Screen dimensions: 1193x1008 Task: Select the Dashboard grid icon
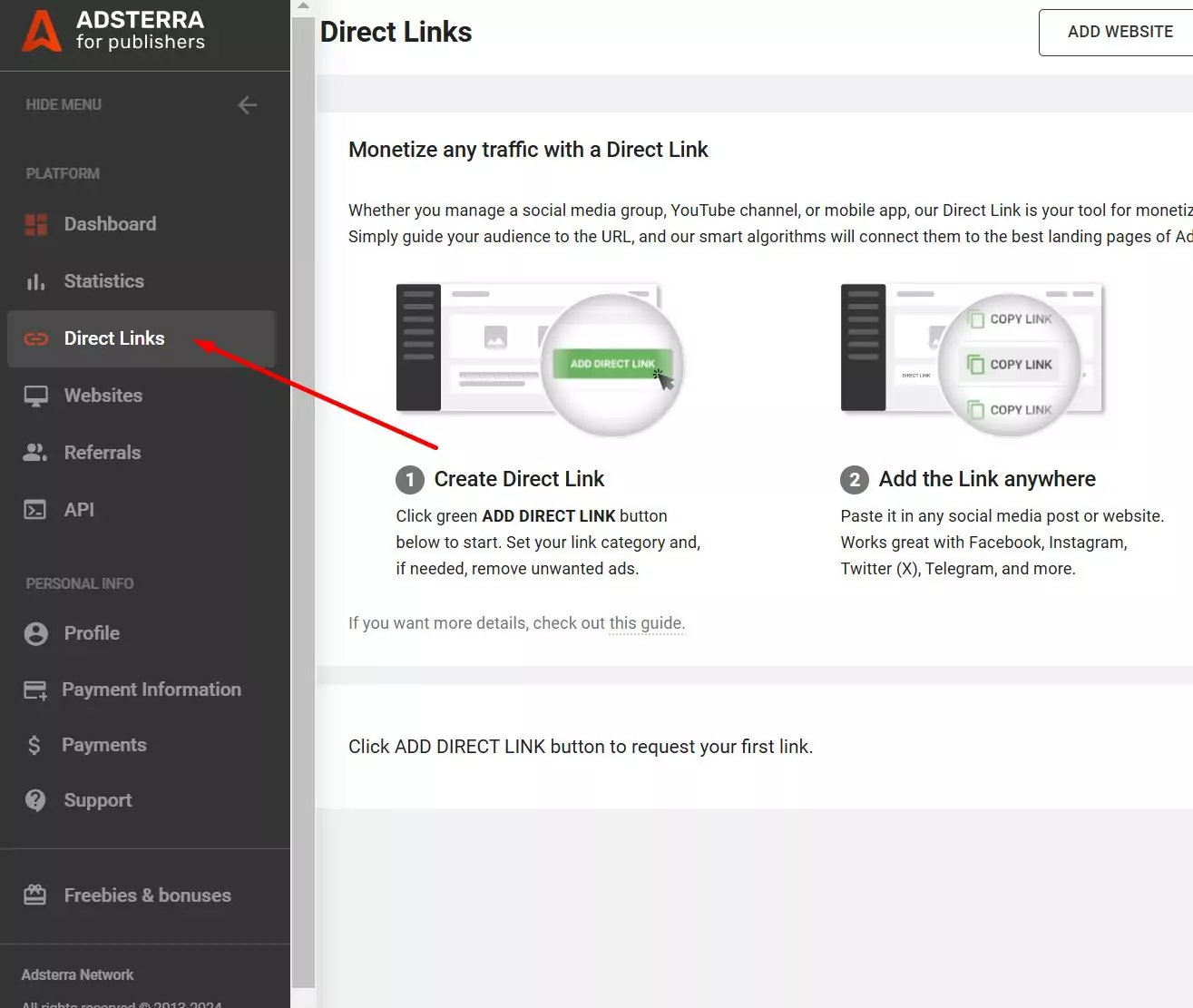pyautogui.click(x=36, y=224)
